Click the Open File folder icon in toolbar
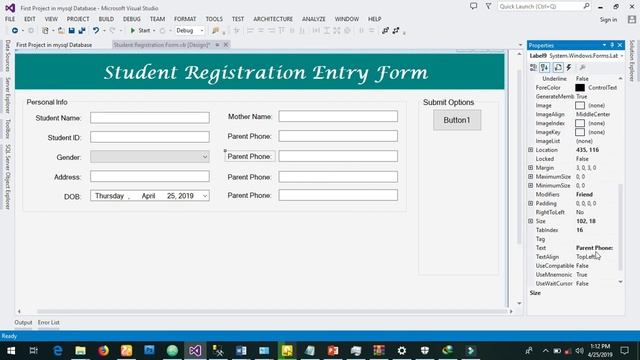The image size is (640, 360). click(61, 31)
